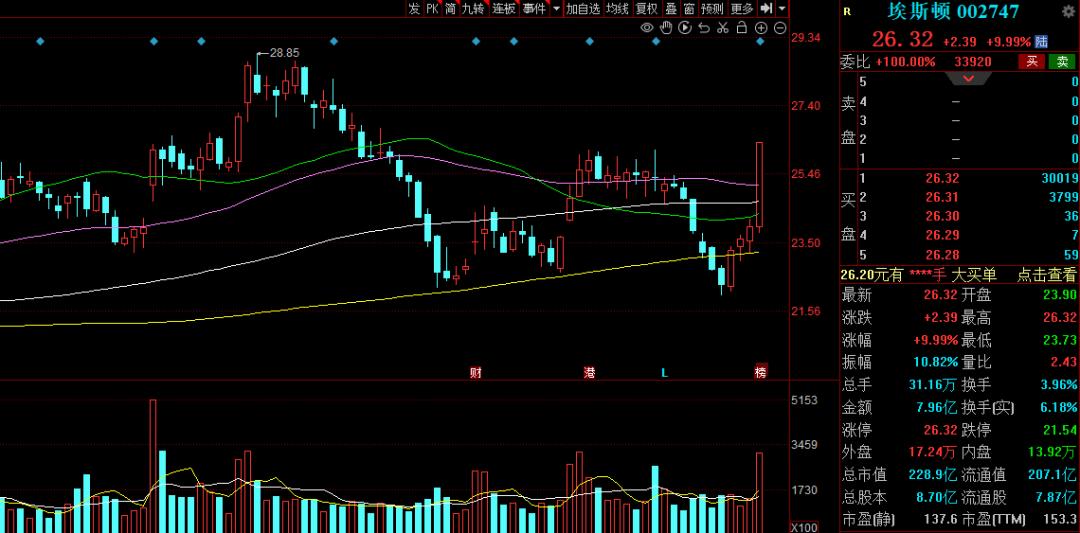The width and height of the screenshot is (1080, 533).
Task: Toggle 均线 moving averages
Action: (617, 9)
